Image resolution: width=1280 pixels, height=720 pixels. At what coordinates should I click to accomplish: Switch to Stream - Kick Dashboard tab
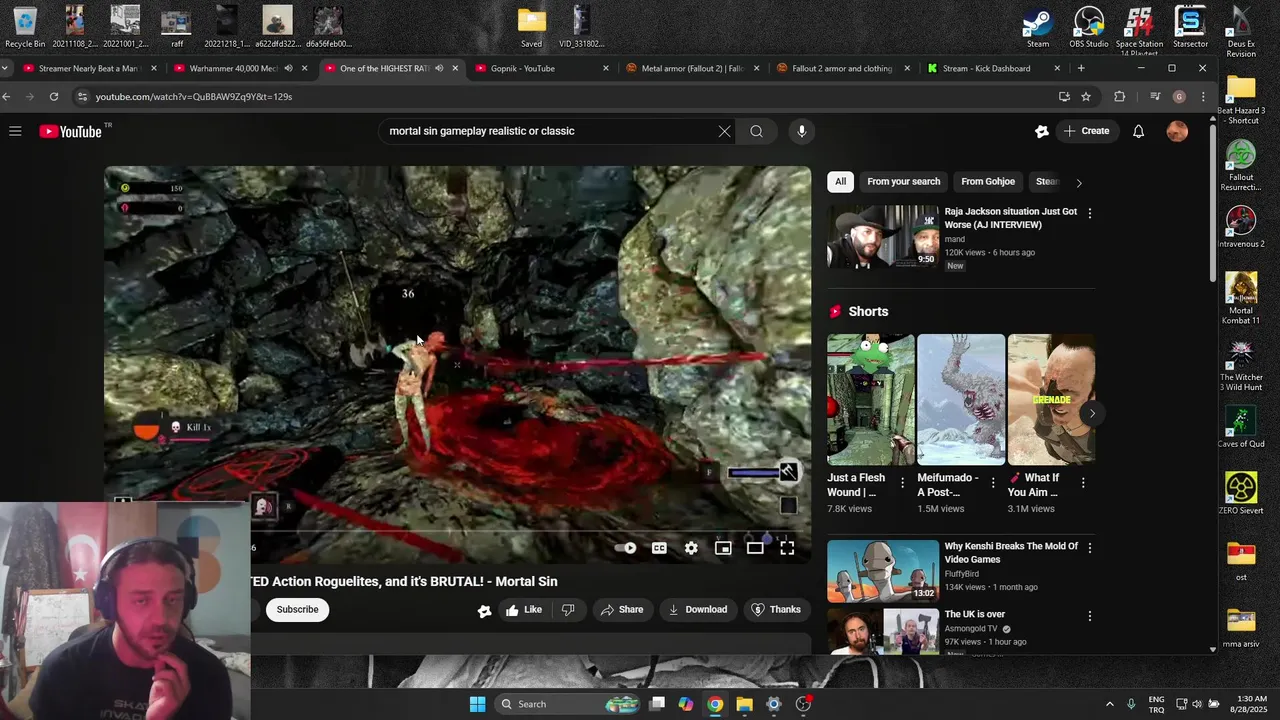993,68
